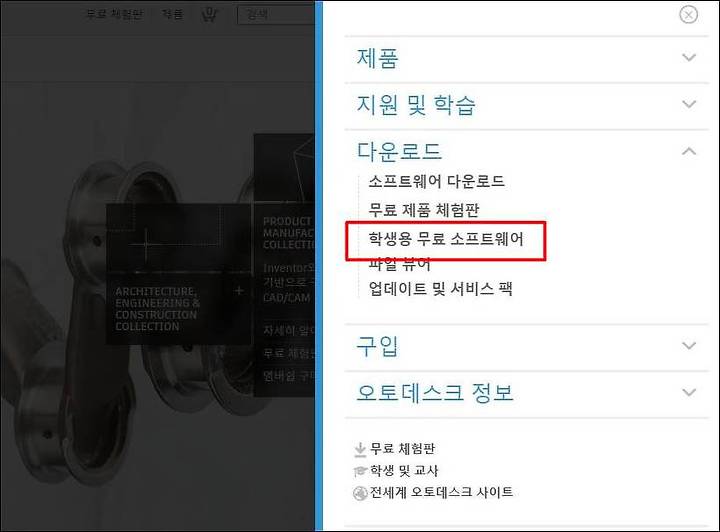Expand the 구입 section chevron
Viewport: 720px width, 532px height.
point(689,346)
